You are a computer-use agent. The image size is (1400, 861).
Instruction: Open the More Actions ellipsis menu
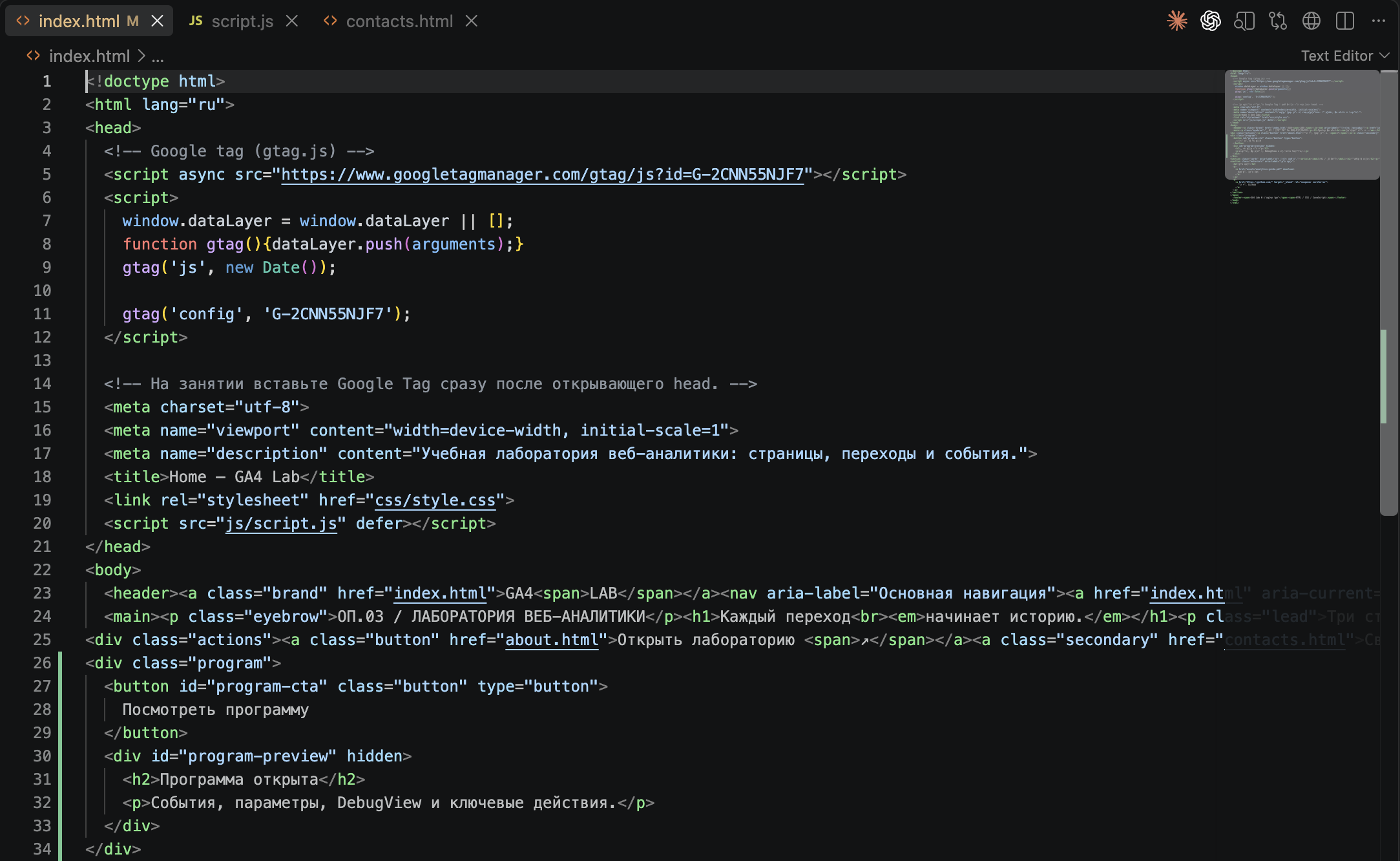click(x=1378, y=21)
